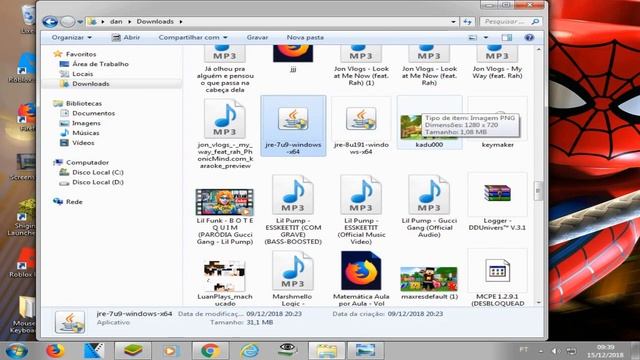Select the jre-8u191-windows-x64 installer icon

coord(361,119)
